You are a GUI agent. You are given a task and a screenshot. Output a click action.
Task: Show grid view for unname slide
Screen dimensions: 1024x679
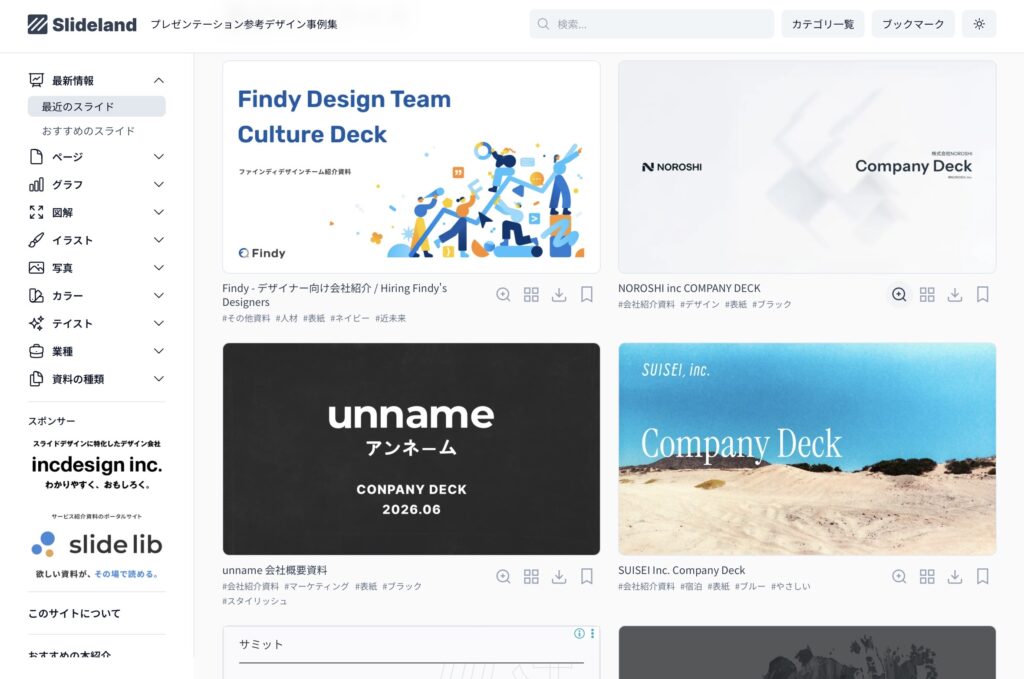coord(531,576)
